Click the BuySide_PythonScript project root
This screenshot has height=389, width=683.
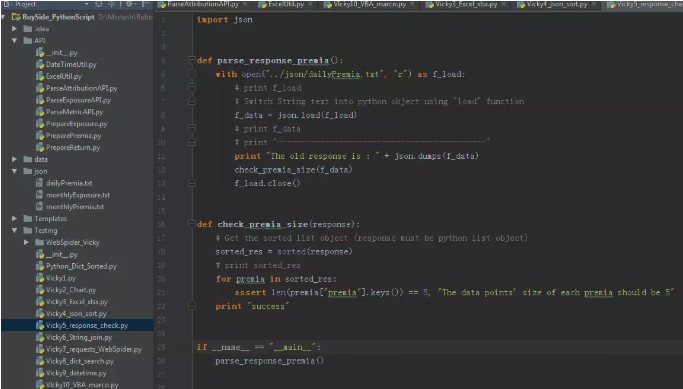pyautogui.click(x=58, y=17)
